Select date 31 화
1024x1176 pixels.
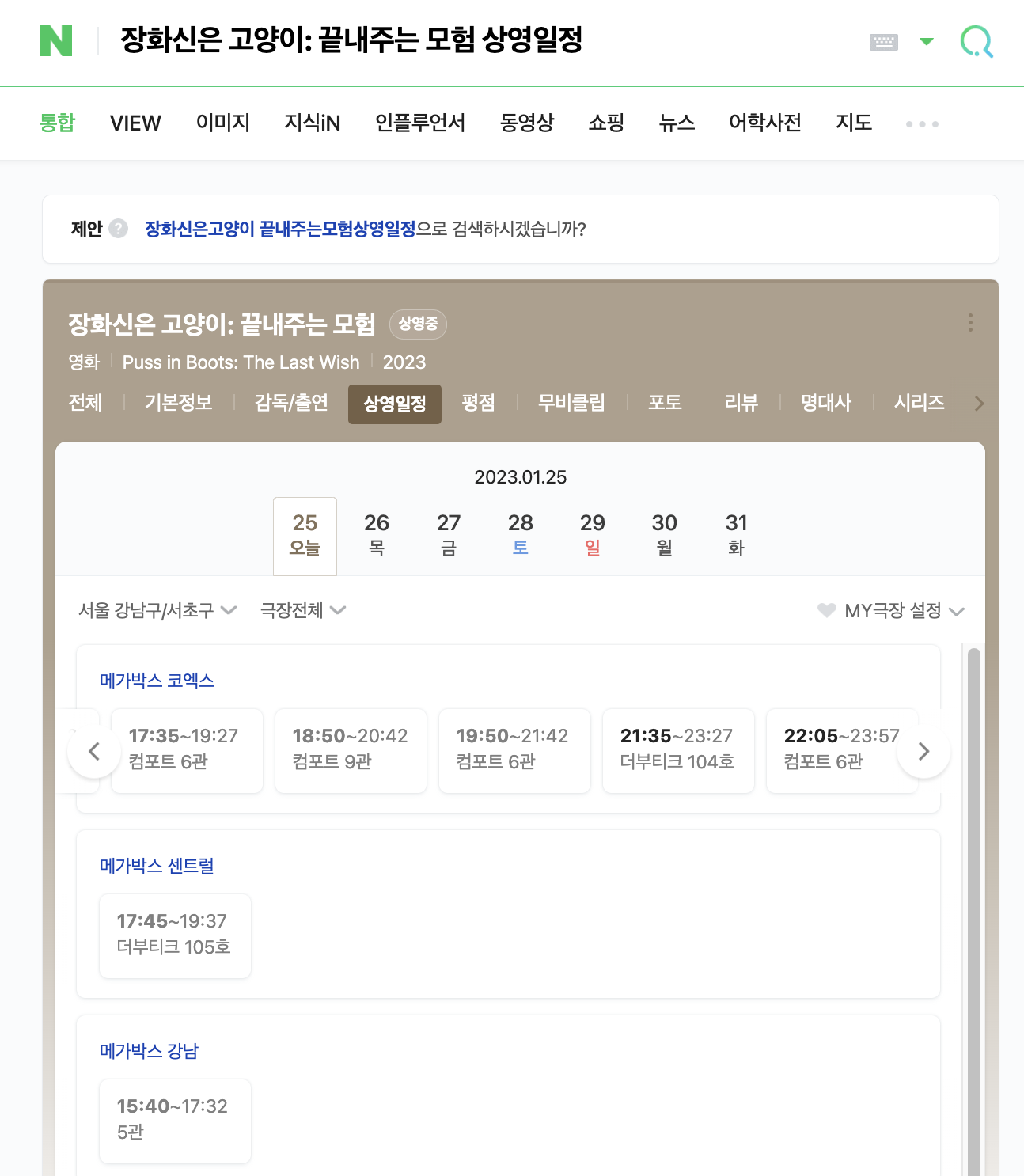point(737,536)
